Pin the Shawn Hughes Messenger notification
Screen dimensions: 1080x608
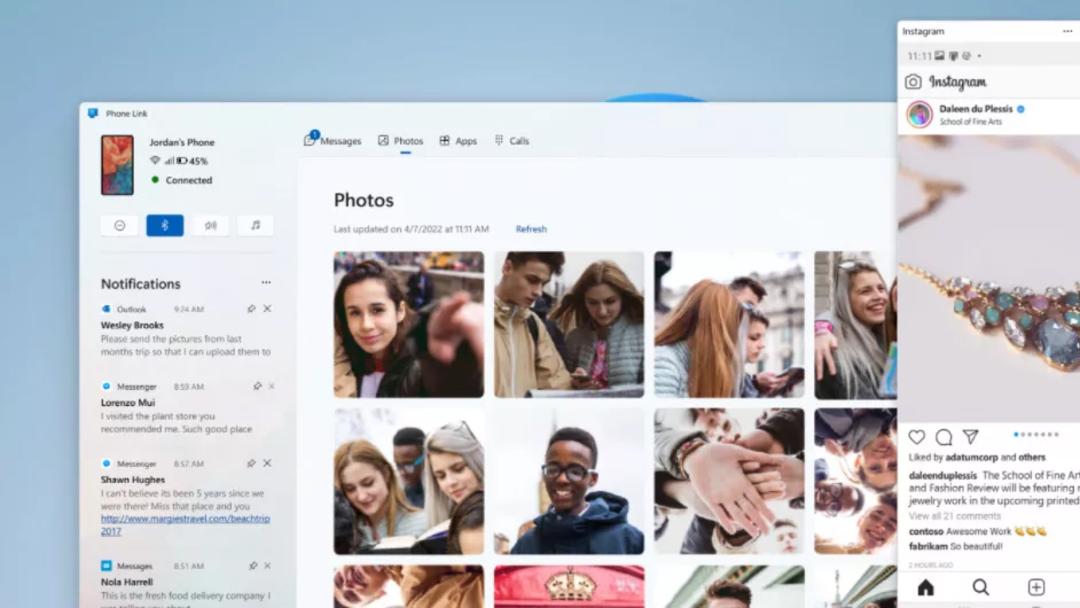coord(251,463)
